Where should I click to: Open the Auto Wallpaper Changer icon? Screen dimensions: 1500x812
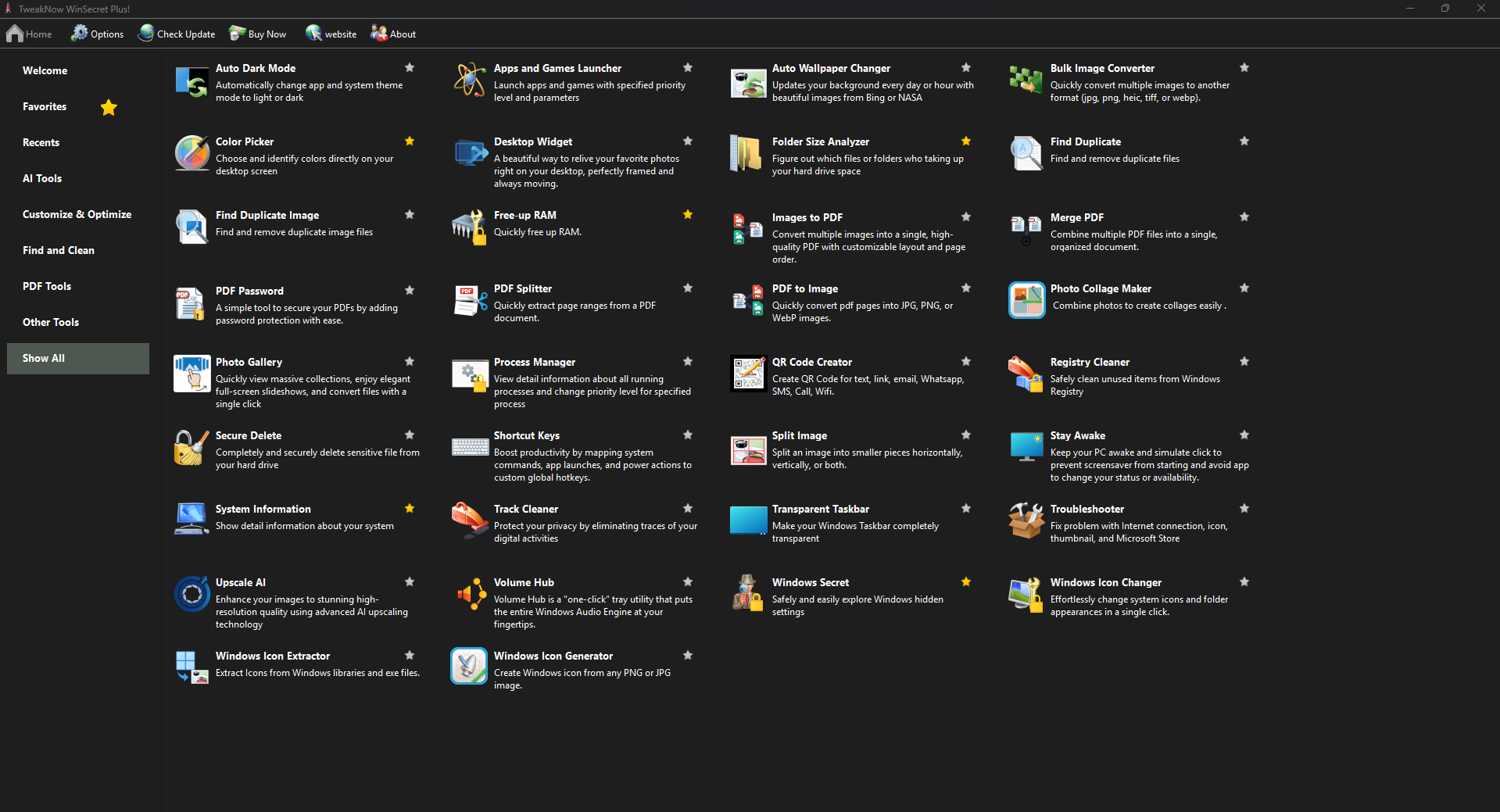(x=748, y=82)
